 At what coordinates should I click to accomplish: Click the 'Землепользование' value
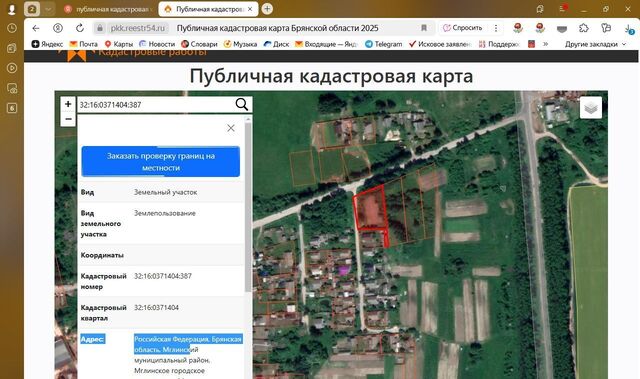(x=164, y=213)
